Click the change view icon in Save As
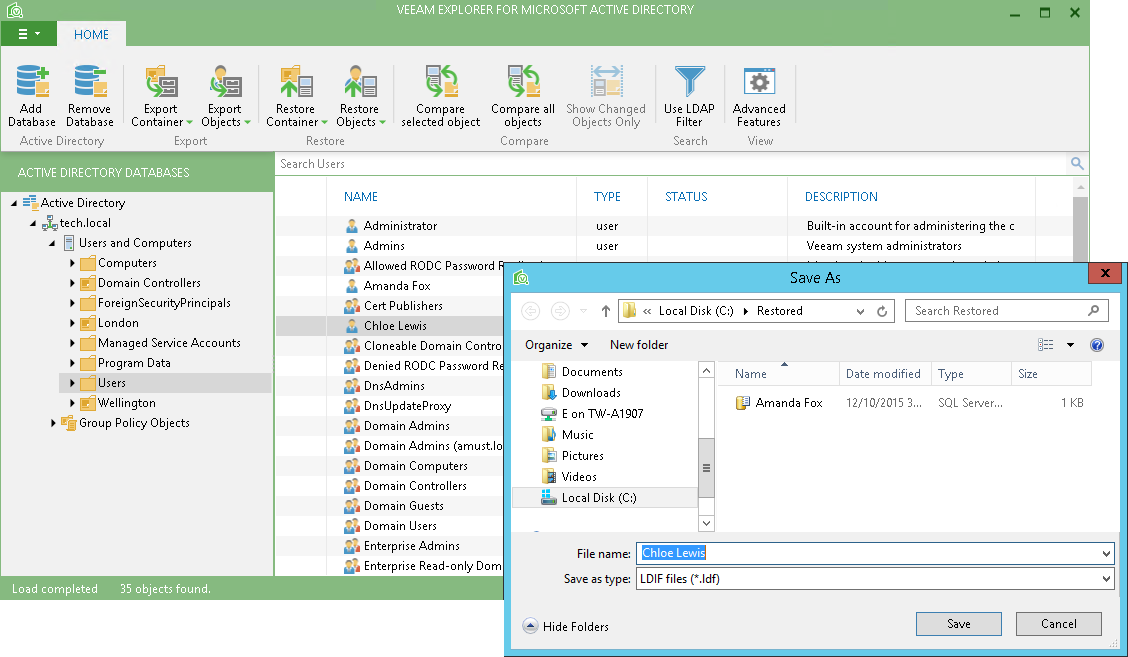Viewport: 1128px width, 657px height. tap(1046, 345)
